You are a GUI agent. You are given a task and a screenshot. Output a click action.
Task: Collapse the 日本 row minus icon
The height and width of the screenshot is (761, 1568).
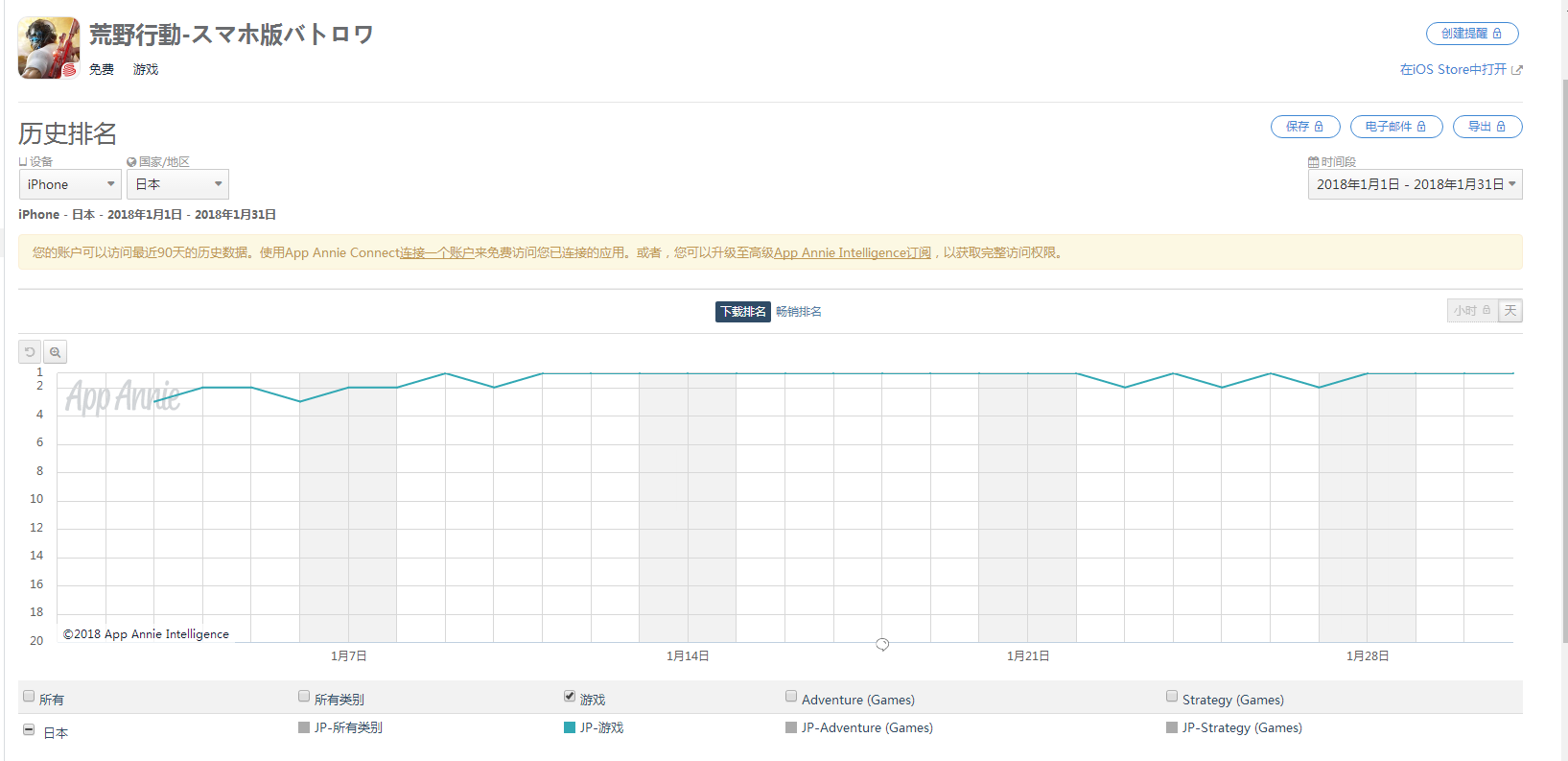tap(29, 730)
